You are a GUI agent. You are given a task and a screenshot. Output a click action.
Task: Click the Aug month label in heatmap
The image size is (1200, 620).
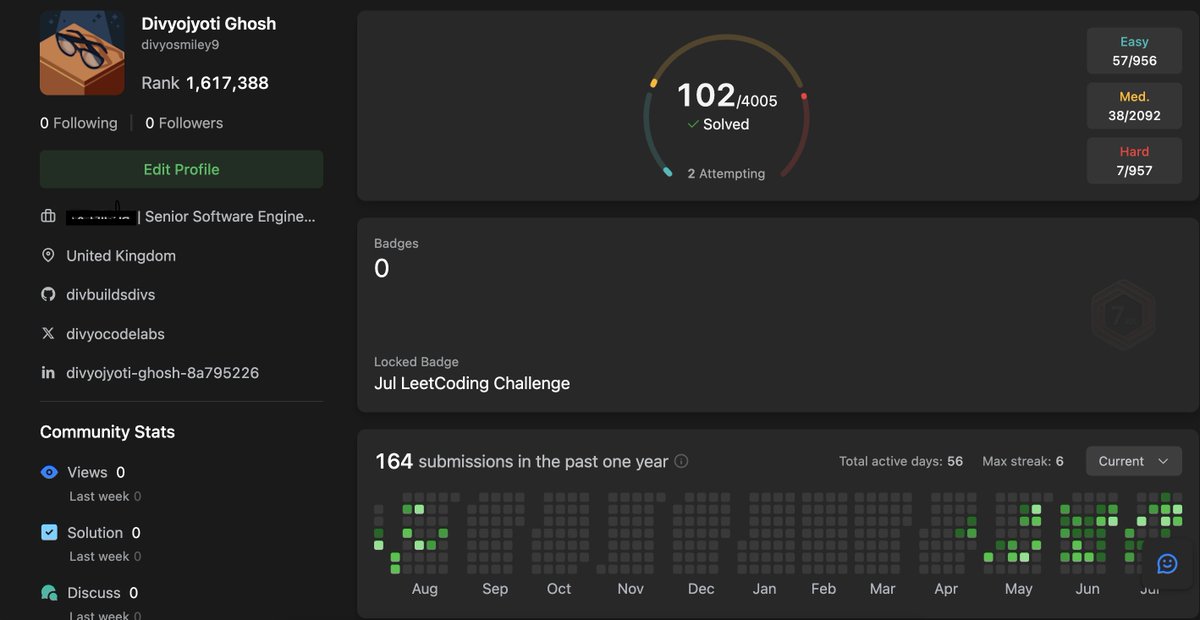tap(425, 589)
